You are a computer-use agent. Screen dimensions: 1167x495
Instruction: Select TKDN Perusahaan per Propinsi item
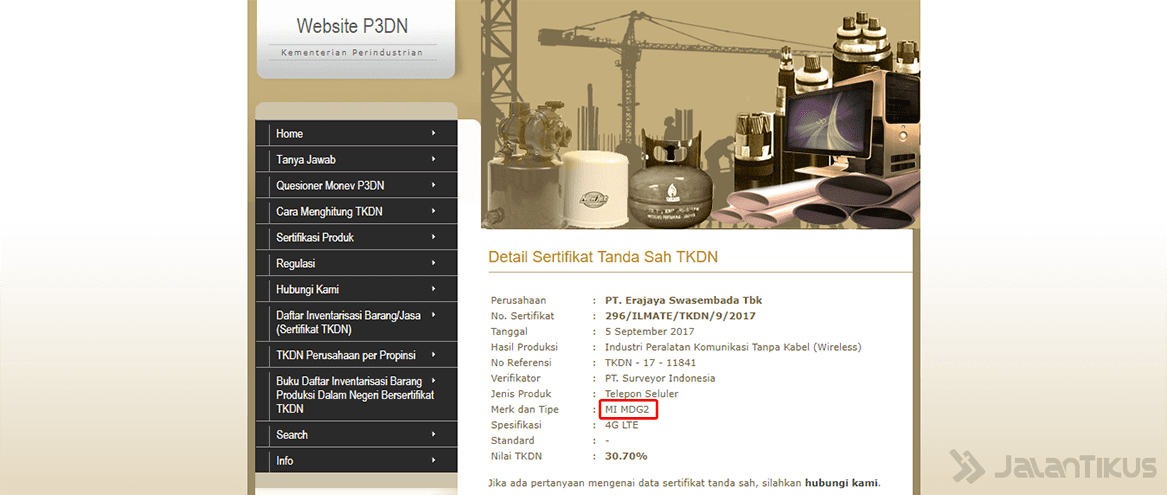(356, 354)
